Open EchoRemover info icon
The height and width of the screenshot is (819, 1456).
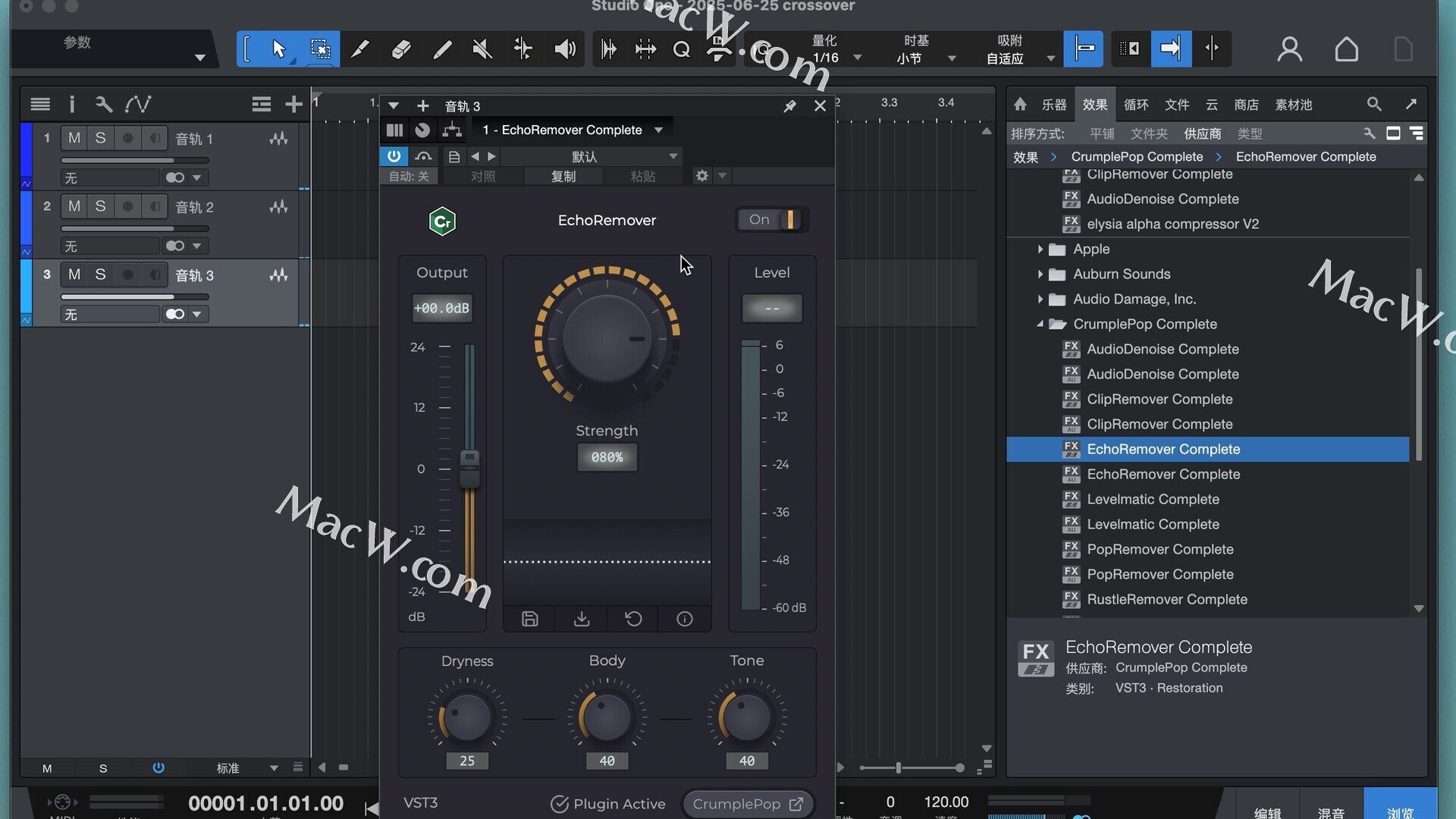(x=685, y=619)
